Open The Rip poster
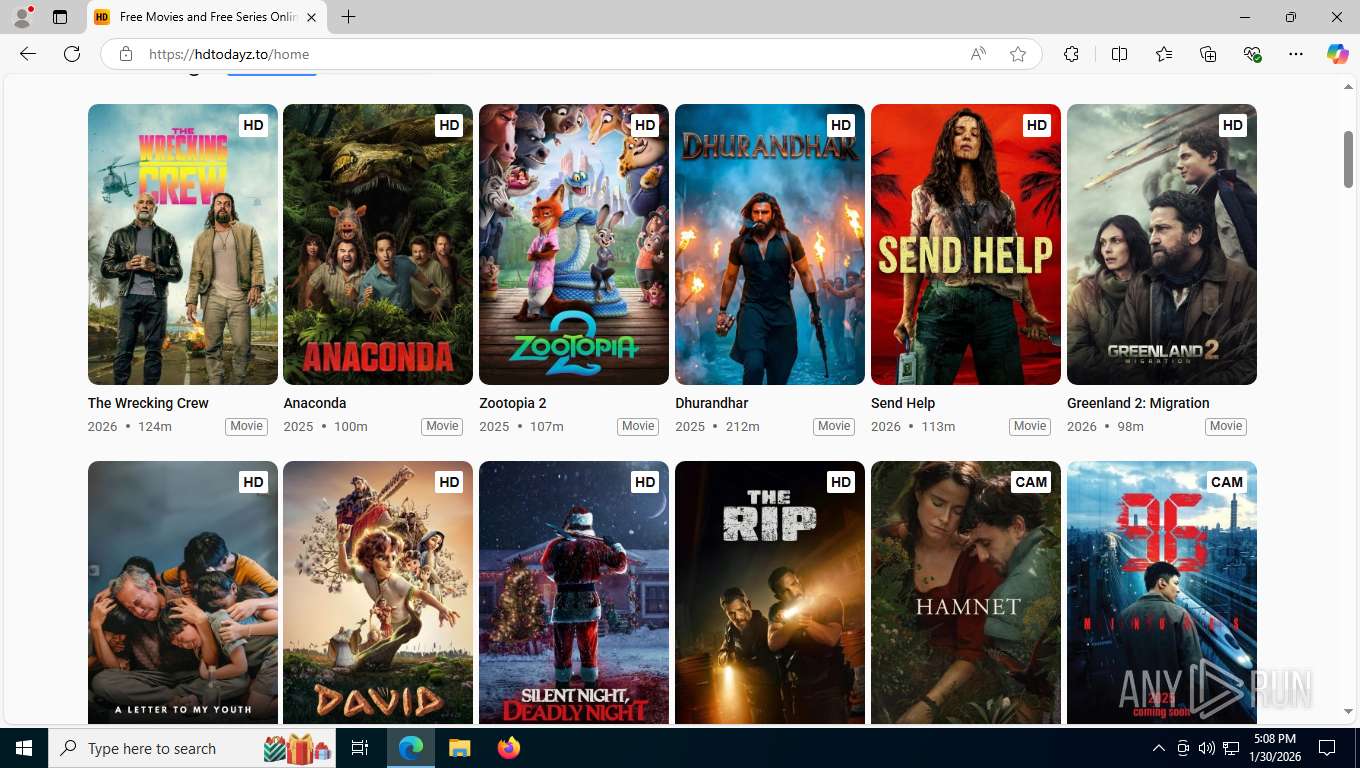 [x=770, y=592]
